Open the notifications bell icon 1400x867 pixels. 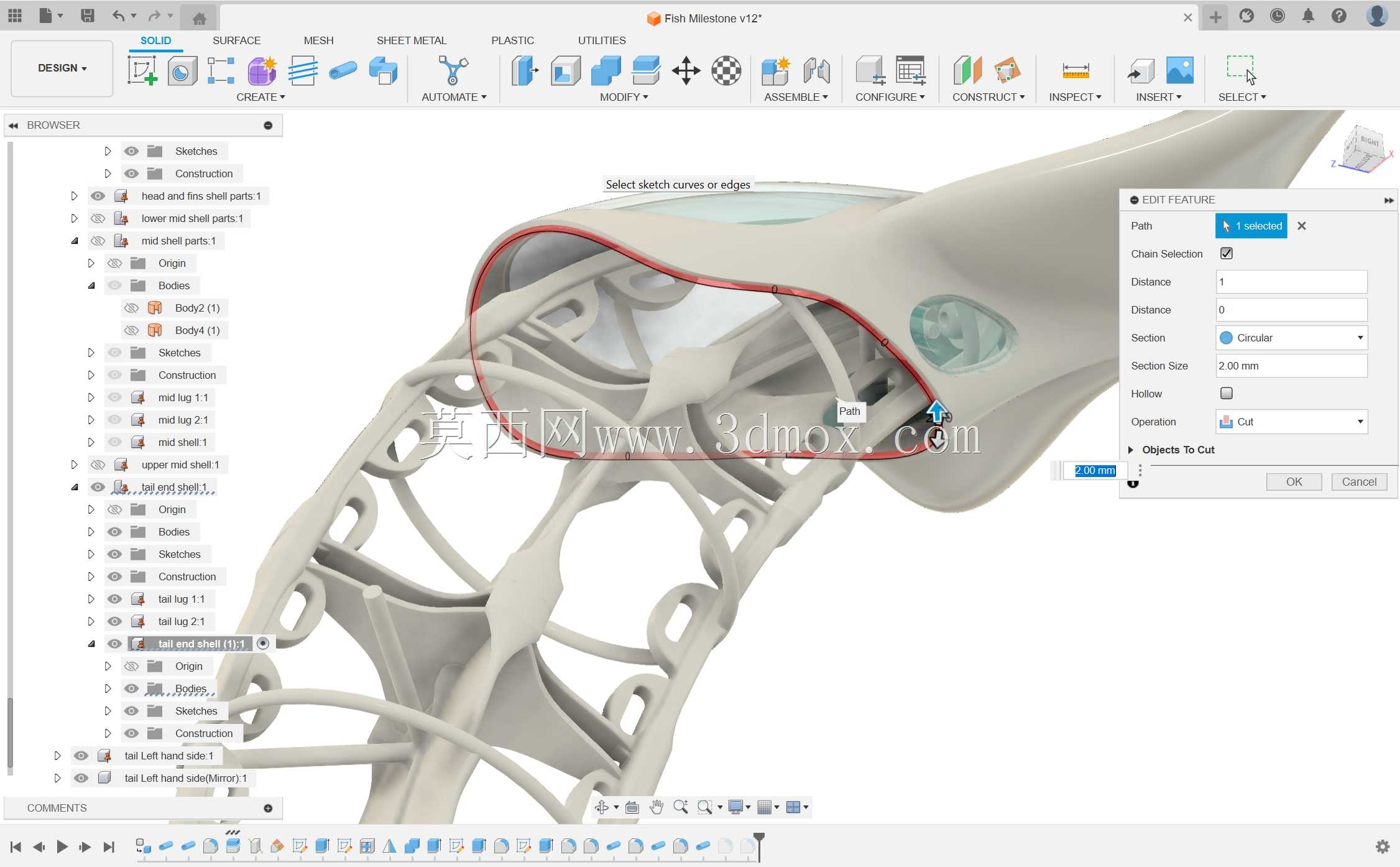1308,16
